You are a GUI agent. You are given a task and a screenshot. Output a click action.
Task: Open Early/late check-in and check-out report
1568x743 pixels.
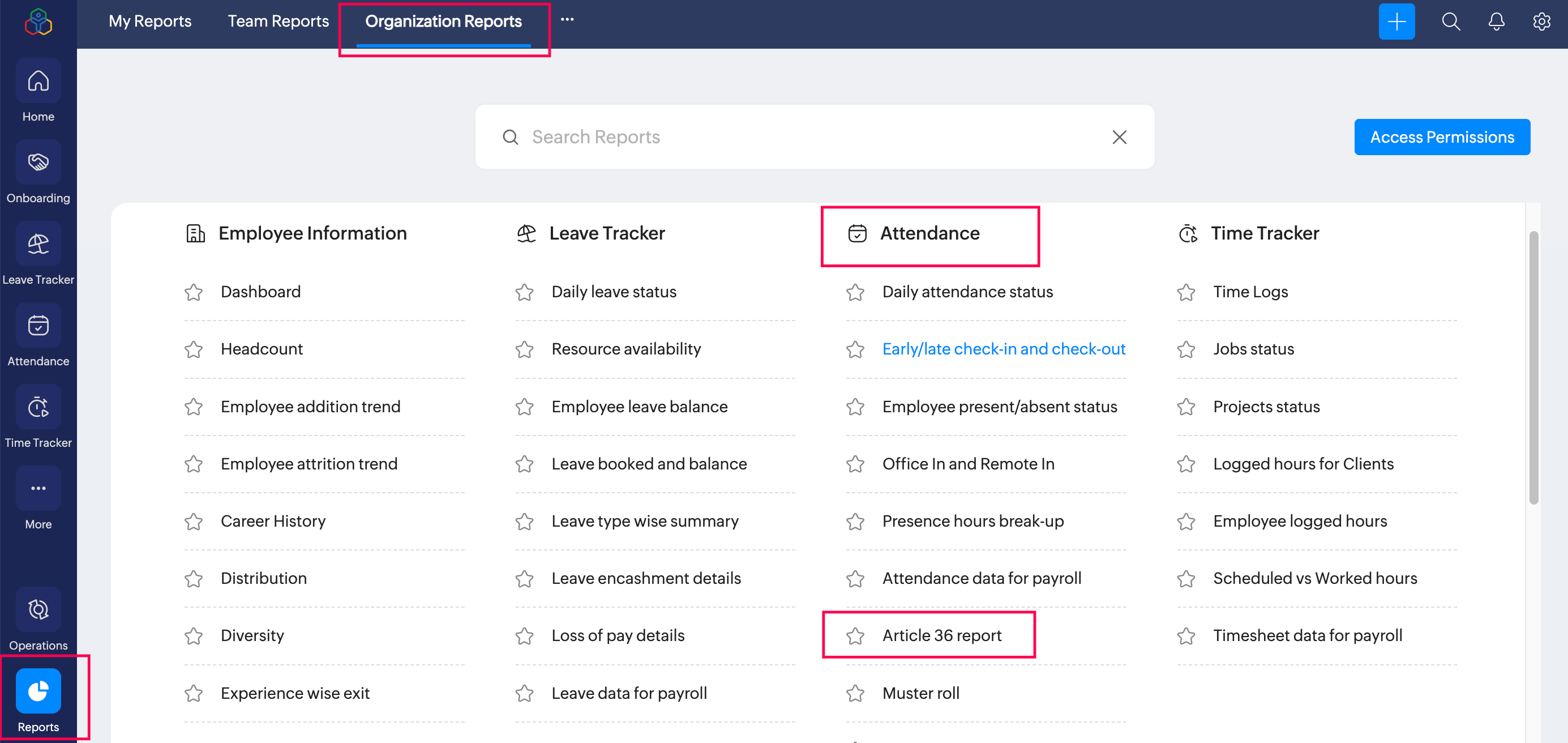click(x=1003, y=349)
